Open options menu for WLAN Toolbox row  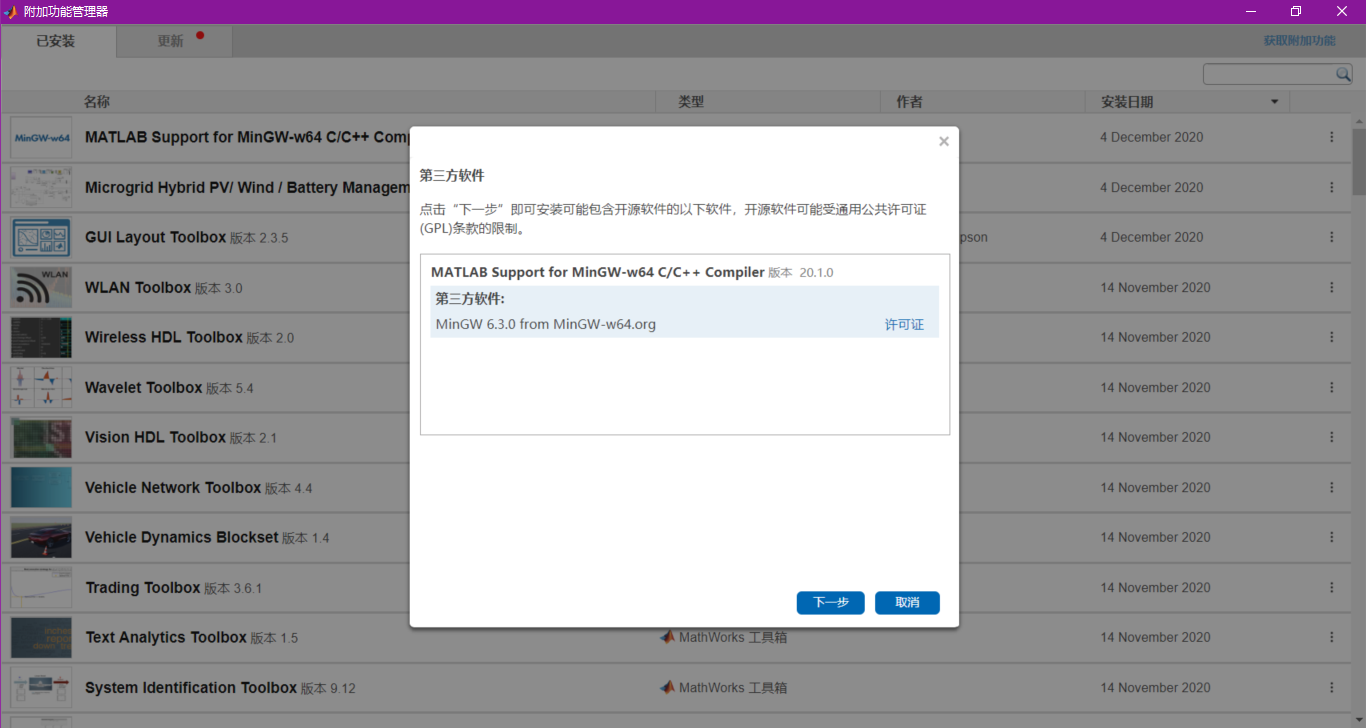tap(1331, 287)
